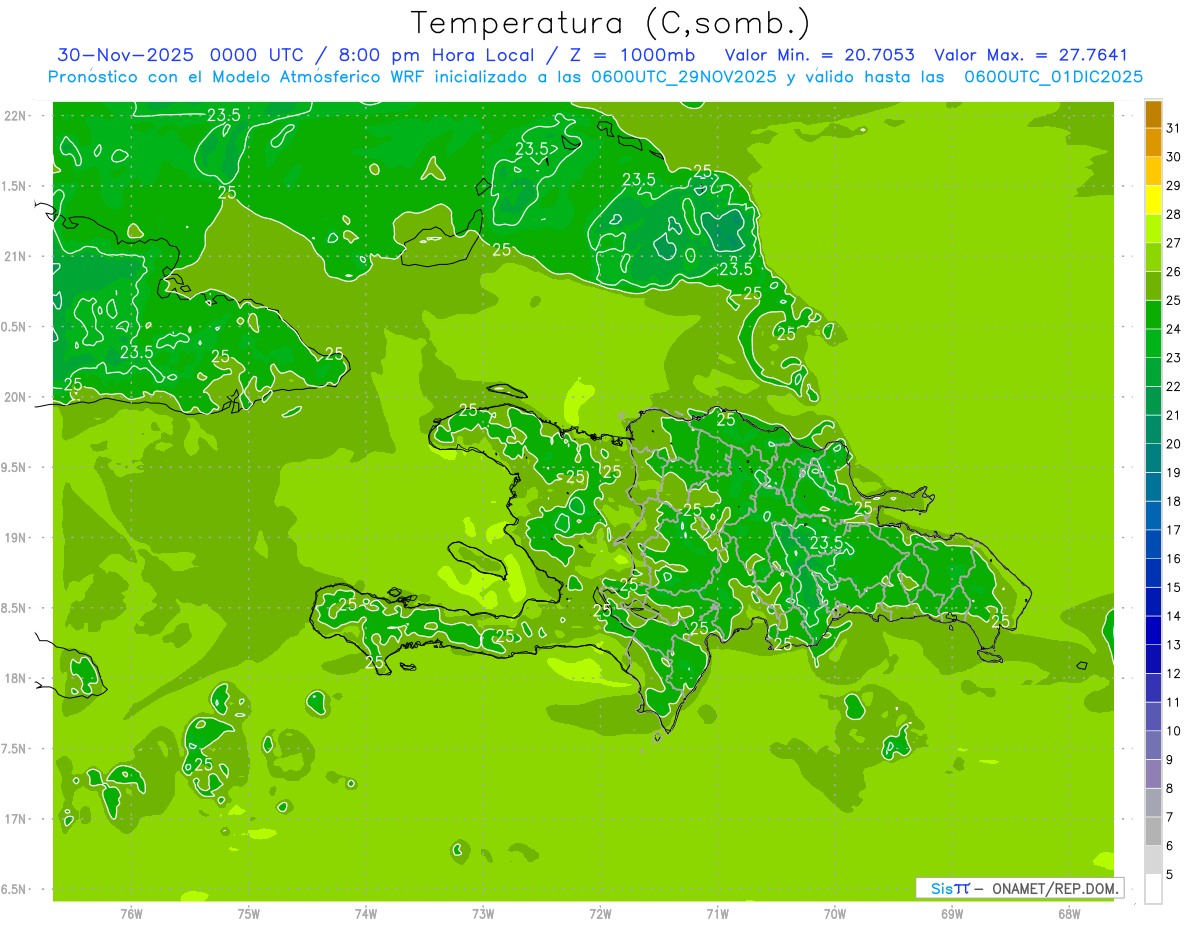Select the 30-Nov-2025 0000 UTC date text
The height and width of the screenshot is (927, 1200).
point(166,56)
